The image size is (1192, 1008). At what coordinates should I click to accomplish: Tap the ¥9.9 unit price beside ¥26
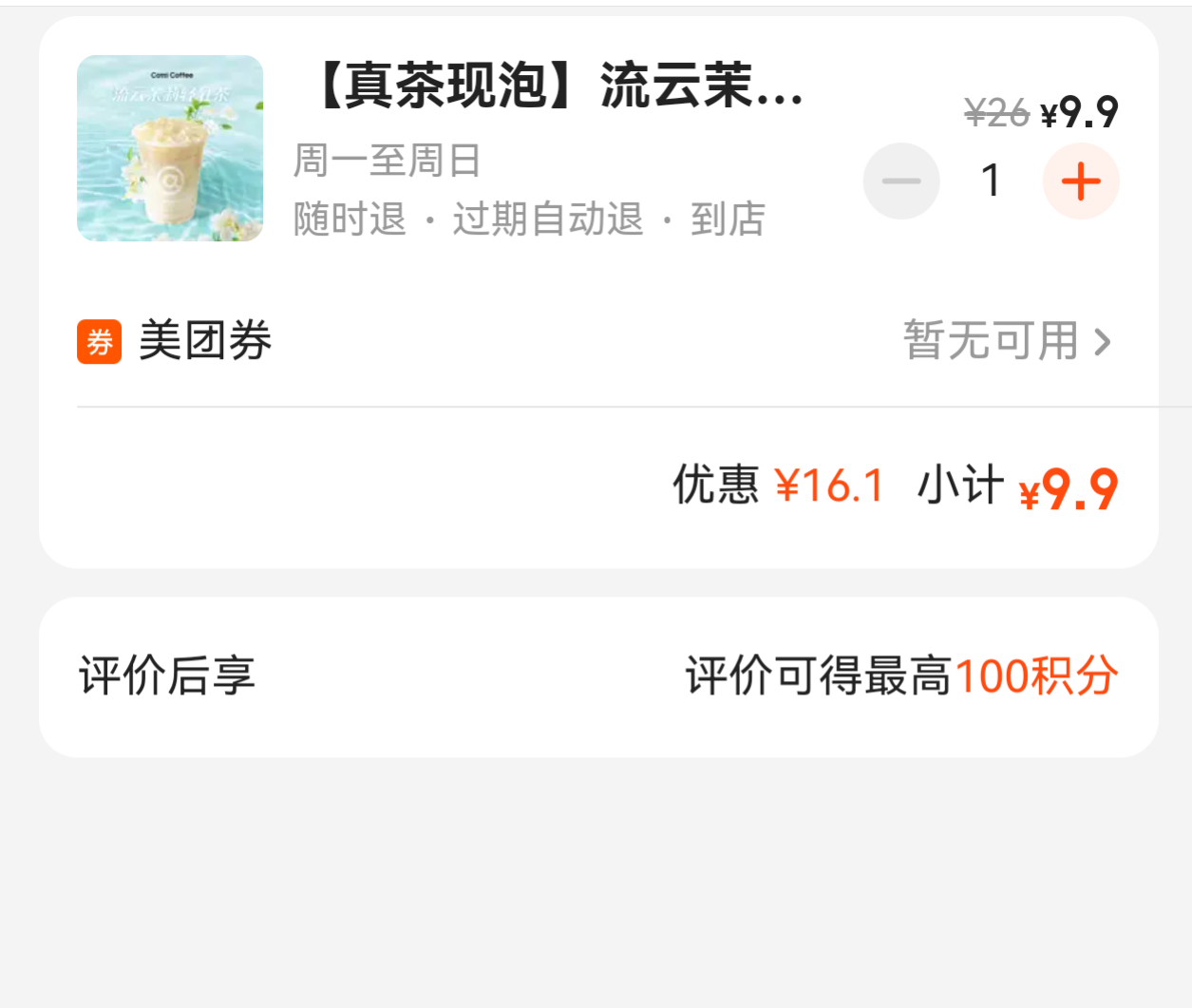pos(1080,113)
